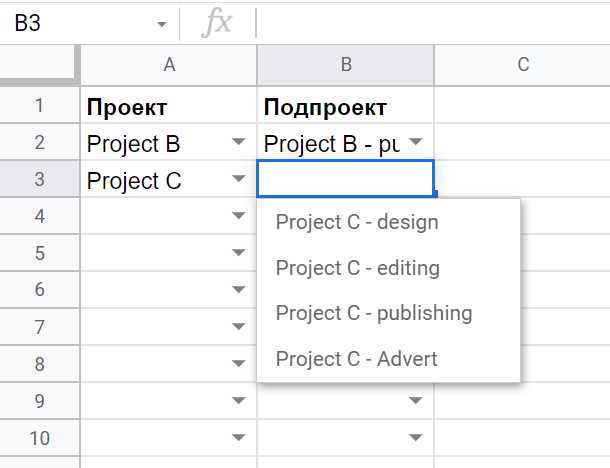Expand dropdown arrow in cell B9

coord(416,401)
